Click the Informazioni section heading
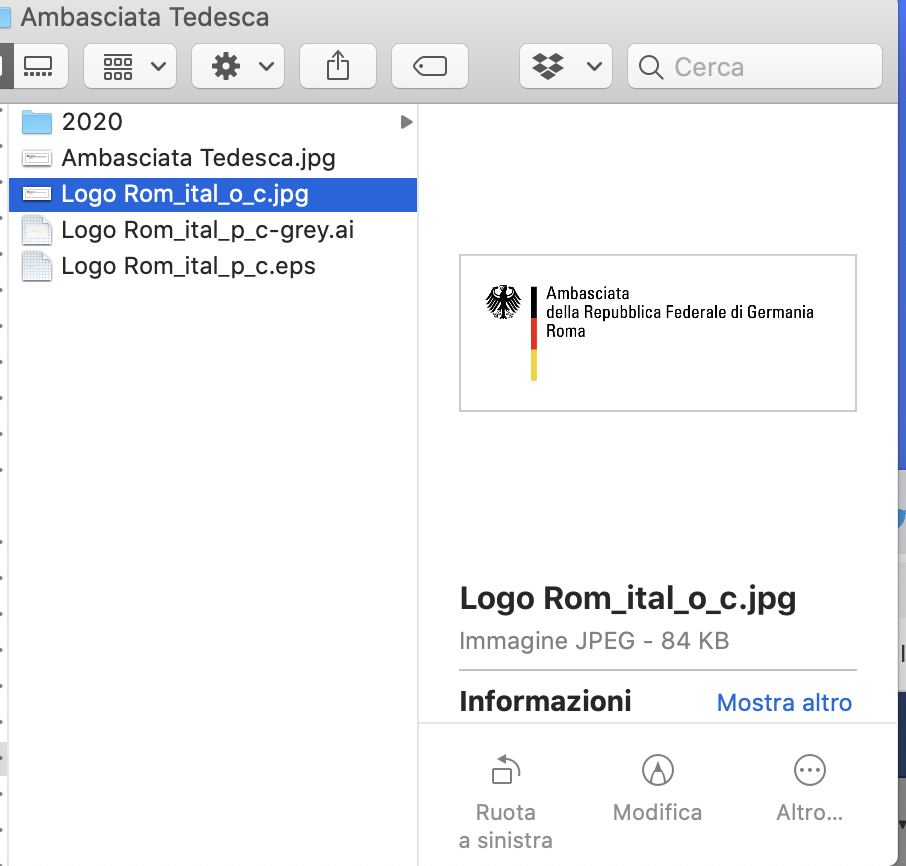Image resolution: width=906 pixels, height=866 pixels. [545, 701]
